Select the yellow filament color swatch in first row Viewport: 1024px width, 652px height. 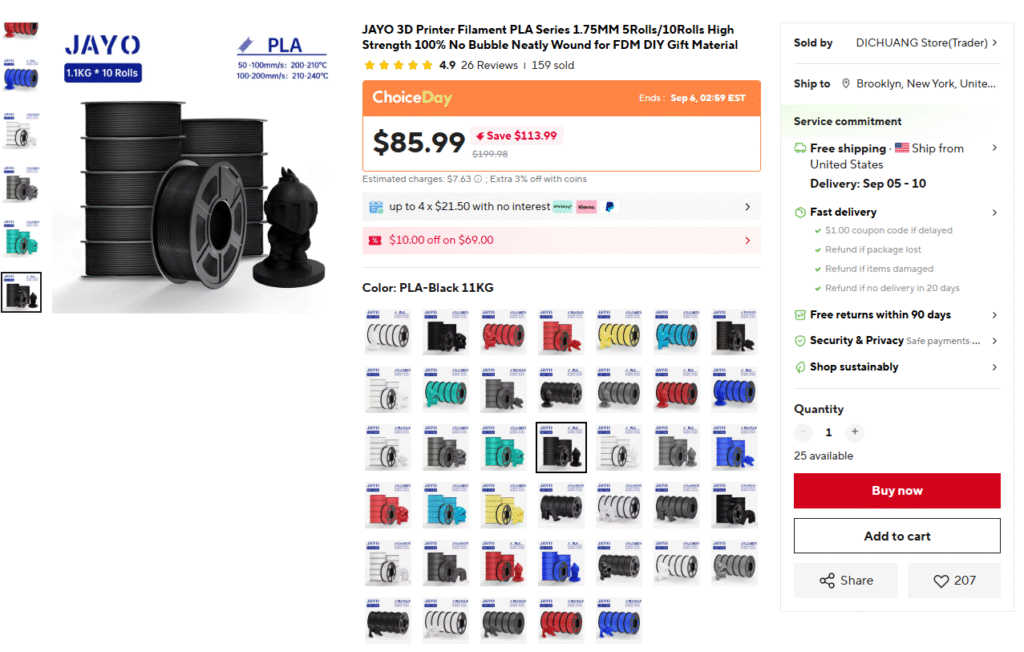(x=618, y=333)
